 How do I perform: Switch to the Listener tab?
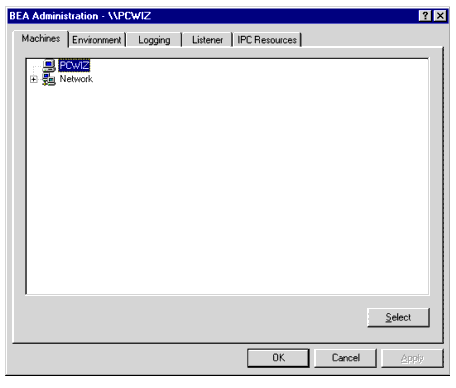click(207, 40)
